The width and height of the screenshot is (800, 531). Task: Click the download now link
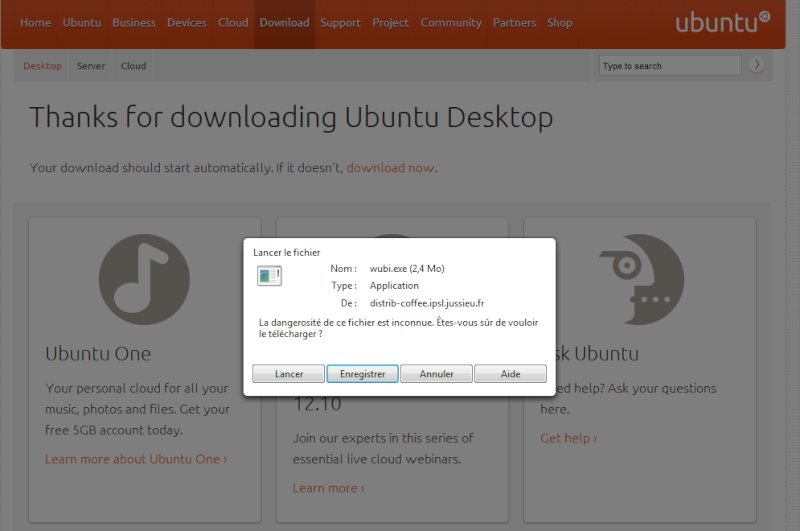391,168
